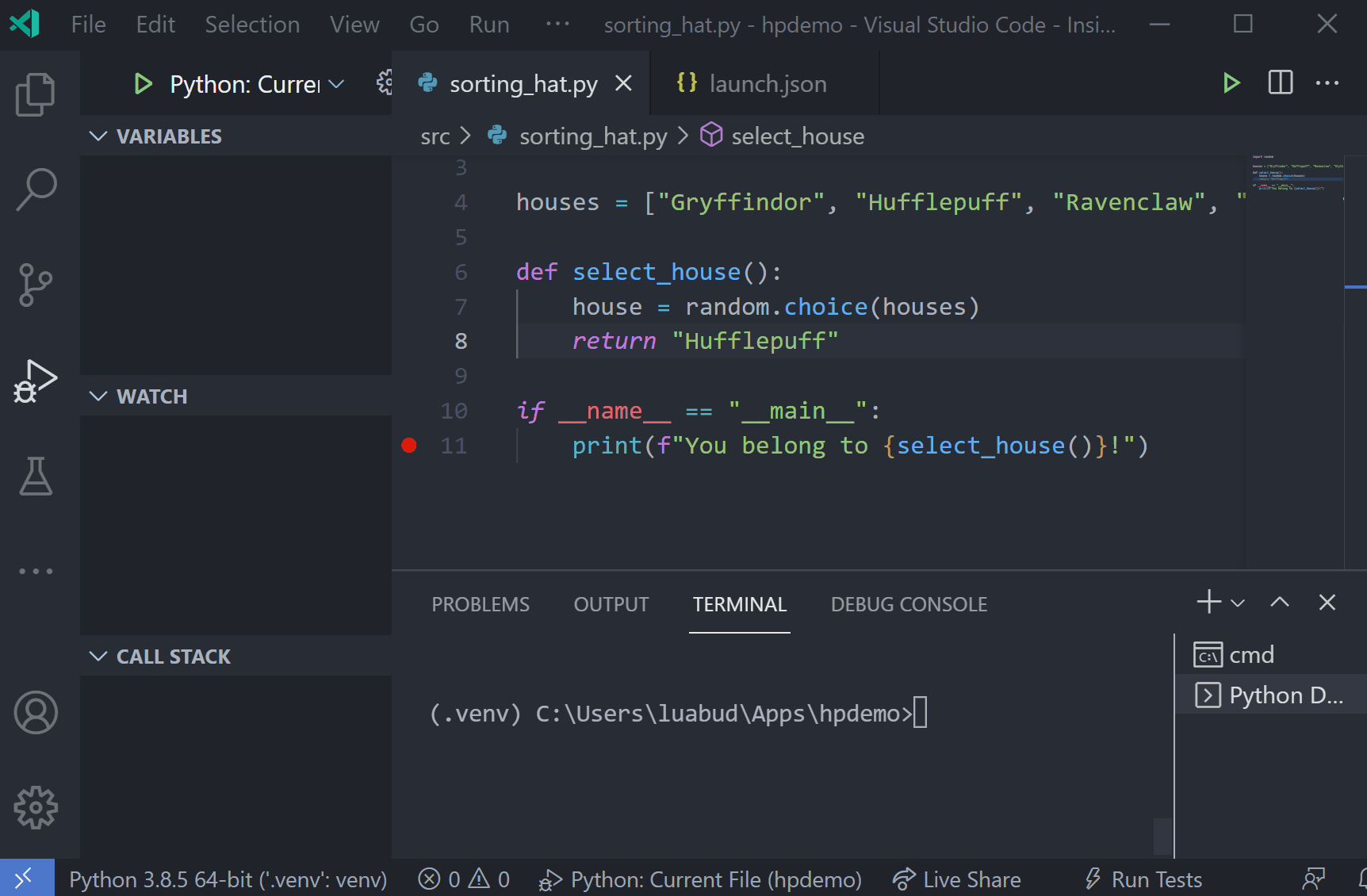This screenshot has width=1367, height=896.
Task: Open the Testing view (beaker icon)
Action: (x=36, y=476)
